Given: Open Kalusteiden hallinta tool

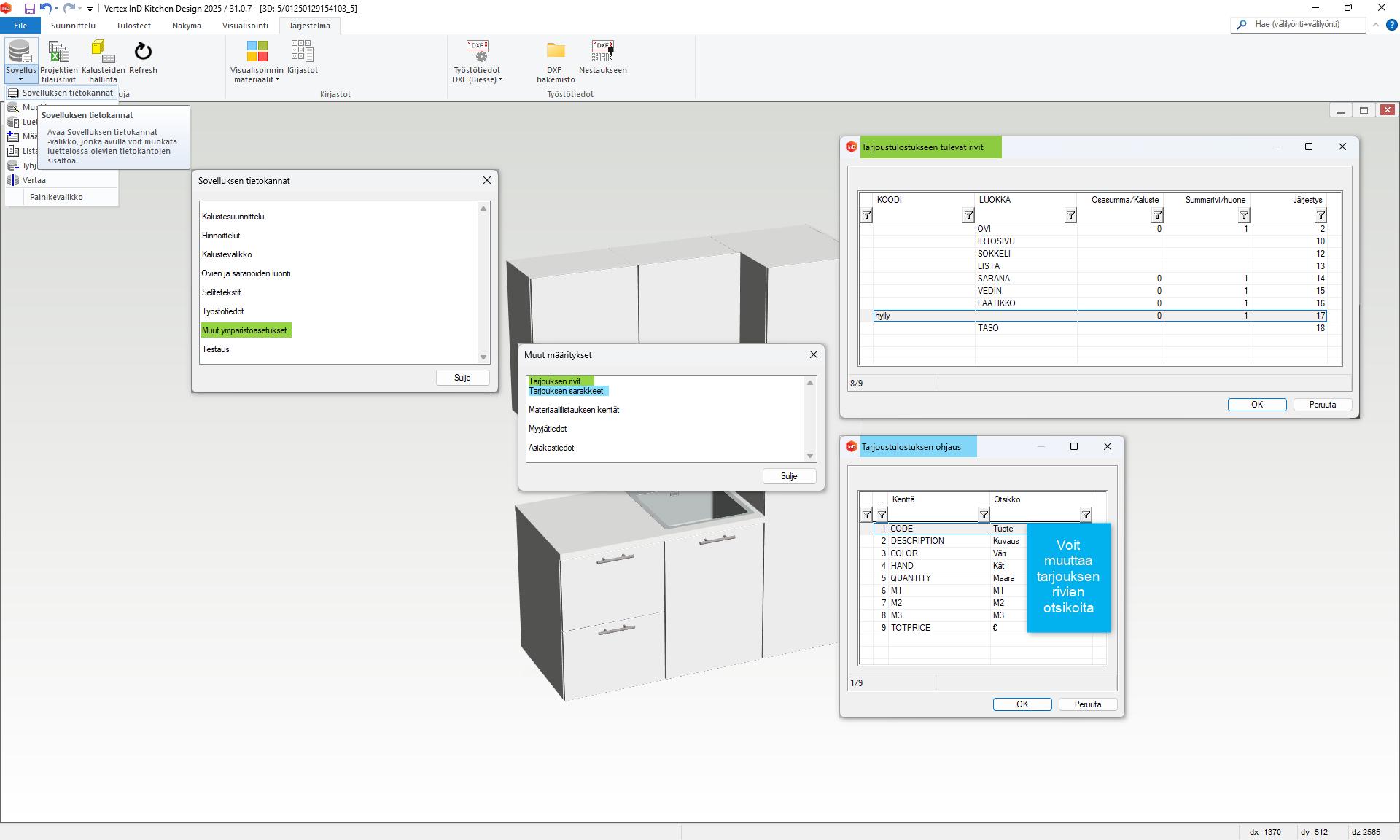Looking at the screenshot, I should click(x=103, y=52).
